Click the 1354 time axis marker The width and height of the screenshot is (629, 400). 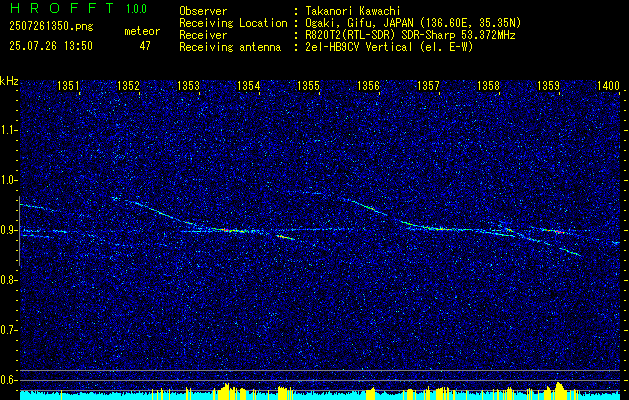[249, 85]
